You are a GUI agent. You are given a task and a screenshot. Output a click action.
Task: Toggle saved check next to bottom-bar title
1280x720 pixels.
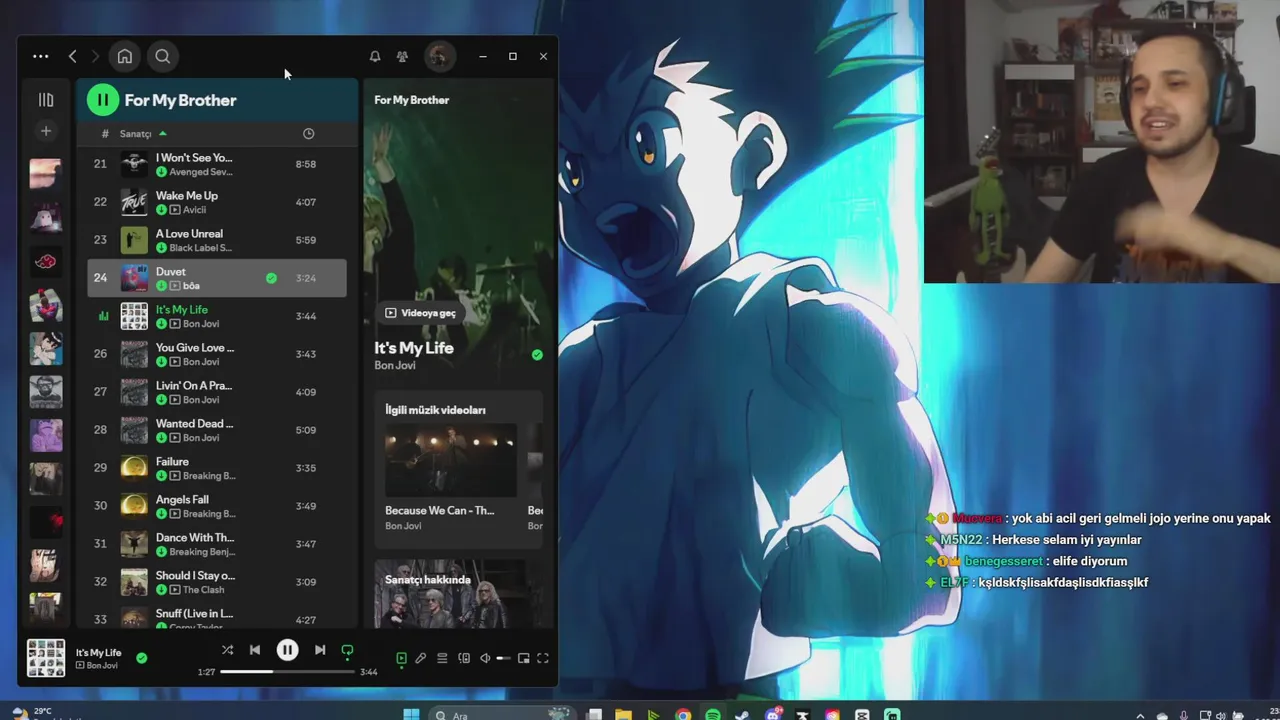[x=141, y=658]
